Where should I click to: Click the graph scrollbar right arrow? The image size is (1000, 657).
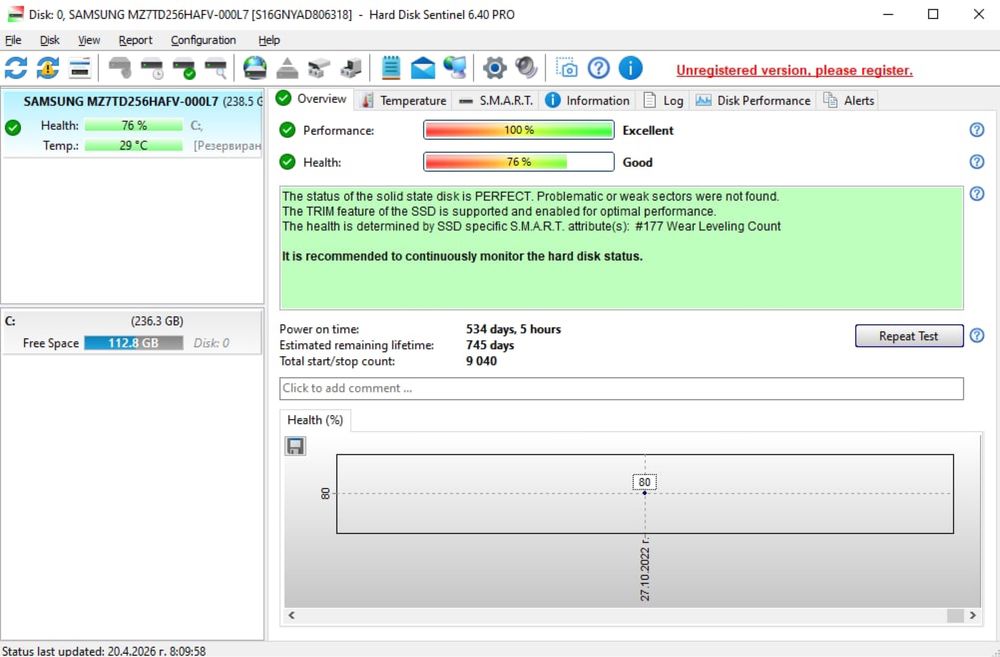(x=973, y=616)
